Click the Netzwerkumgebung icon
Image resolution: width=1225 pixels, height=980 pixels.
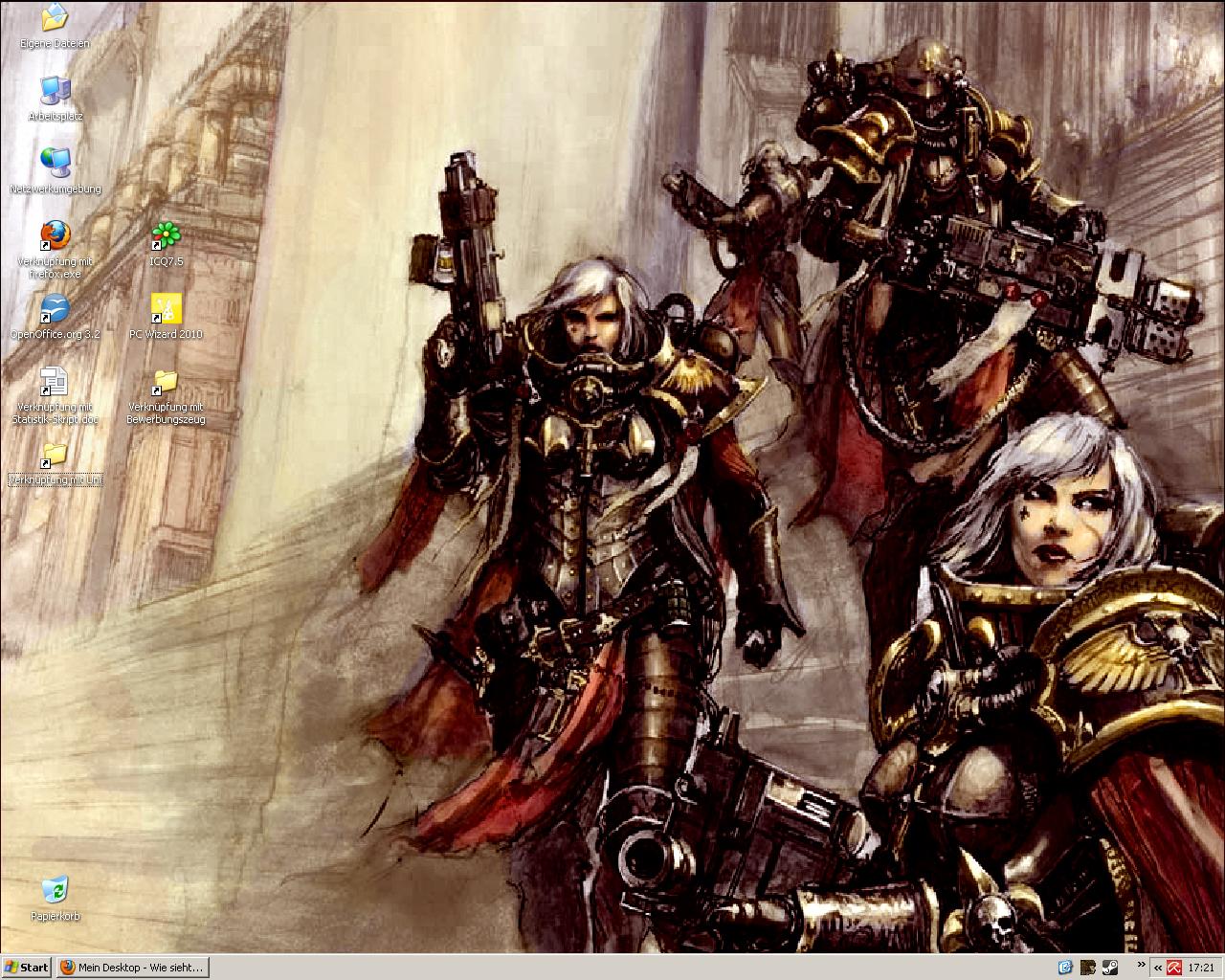pyautogui.click(x=55, y=163)
